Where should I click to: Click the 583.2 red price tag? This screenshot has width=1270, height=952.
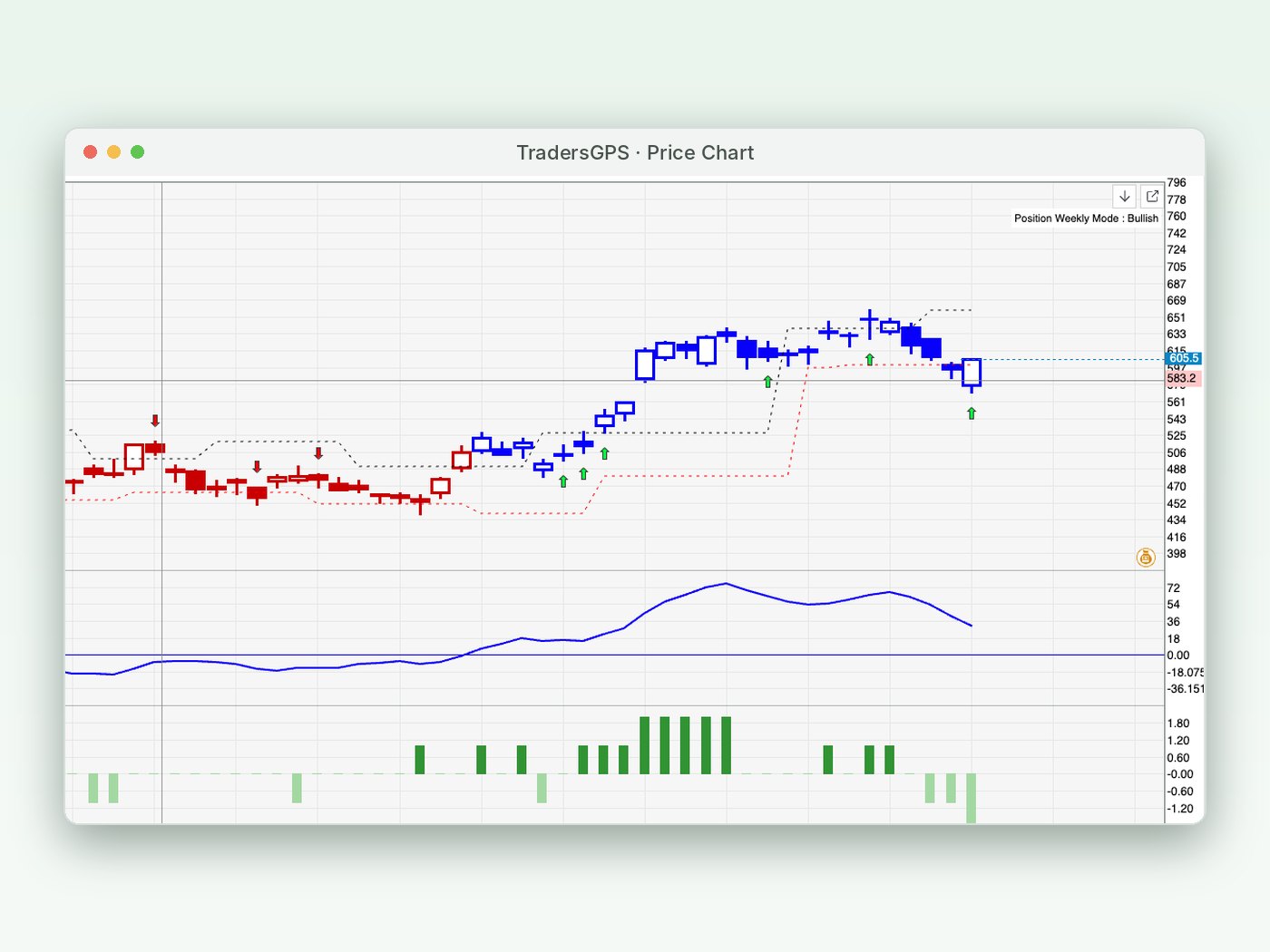coord(1183,378)
